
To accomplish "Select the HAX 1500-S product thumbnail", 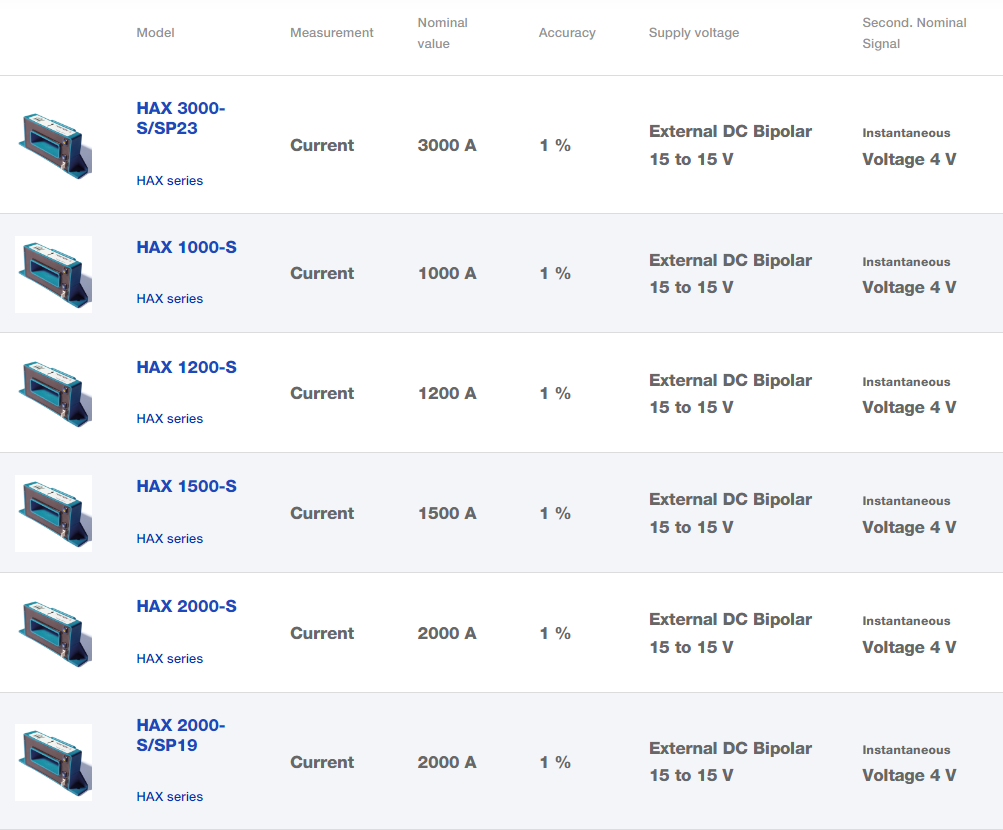I will click(x=54, y=513).
